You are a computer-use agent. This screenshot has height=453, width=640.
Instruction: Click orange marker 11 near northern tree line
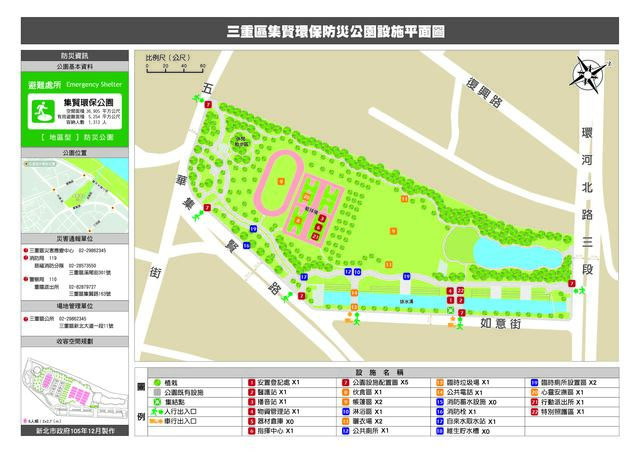point(404,199)
